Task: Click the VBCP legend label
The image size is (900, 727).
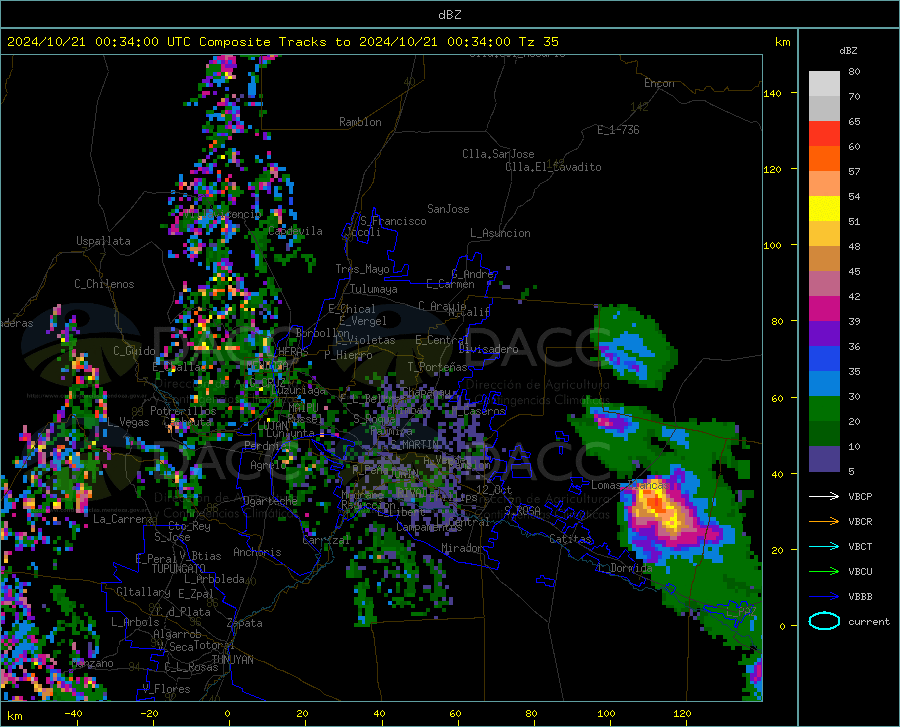Action: tap(860, 496)
